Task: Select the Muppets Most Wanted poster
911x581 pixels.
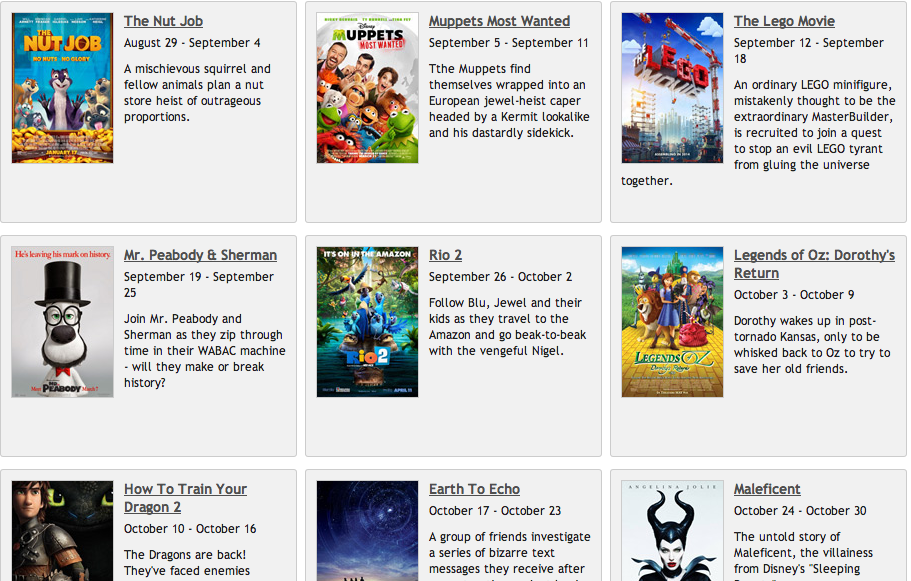Action: click(x=367, y=88)
